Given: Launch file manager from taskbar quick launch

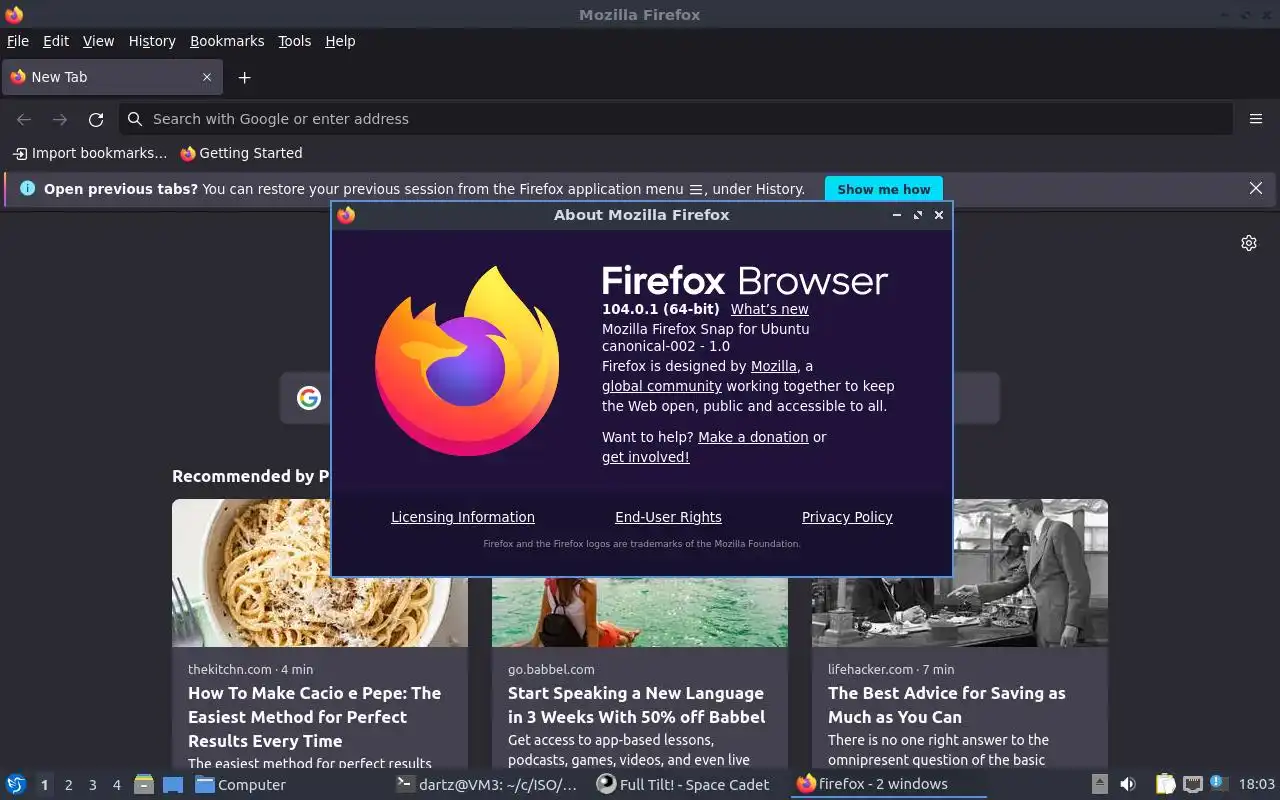Looking at the screenshot, I should coord(144,784).
